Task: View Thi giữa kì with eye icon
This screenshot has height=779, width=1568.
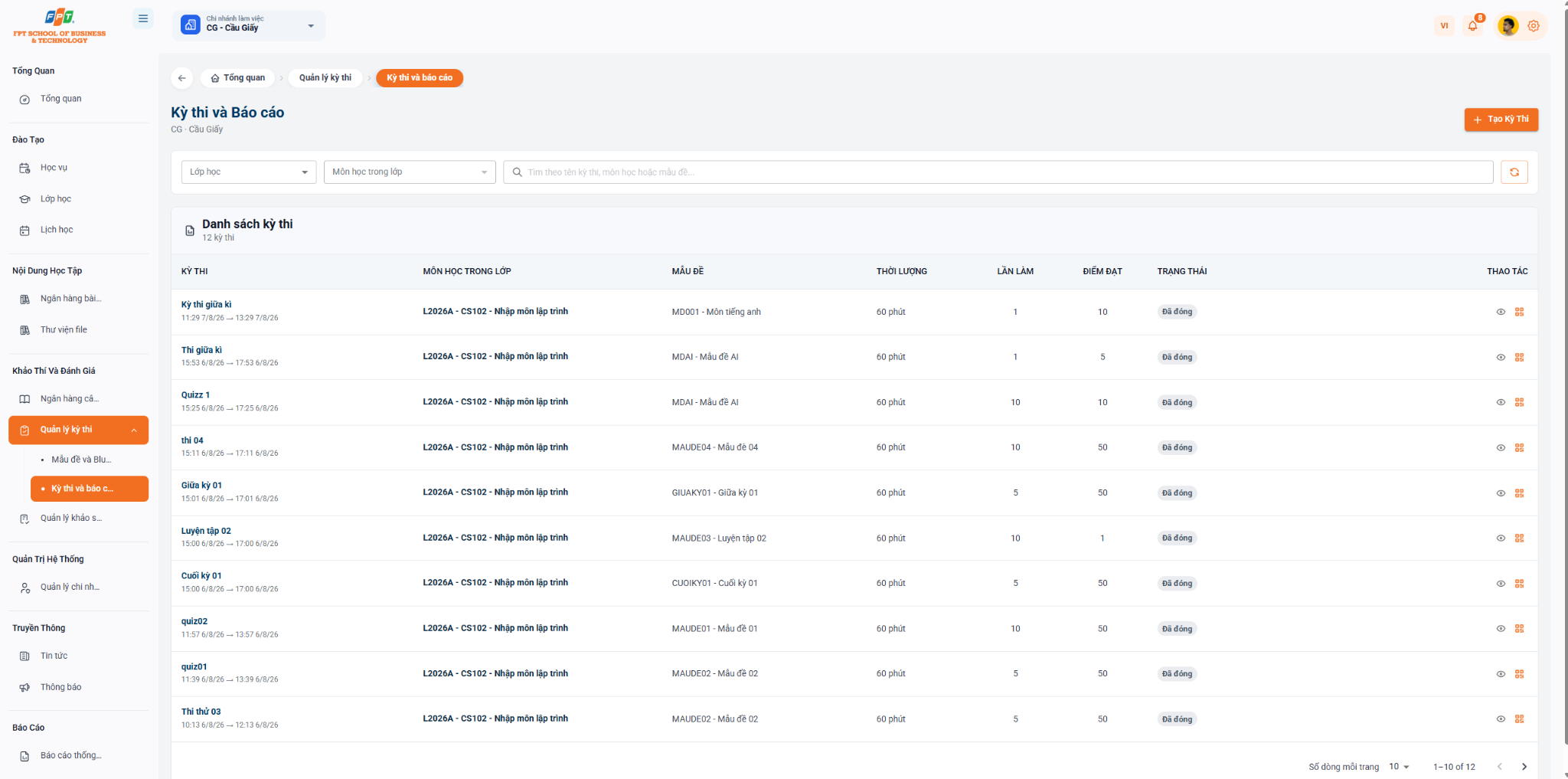Action: pyautogui.click(x=1501, y=357)
